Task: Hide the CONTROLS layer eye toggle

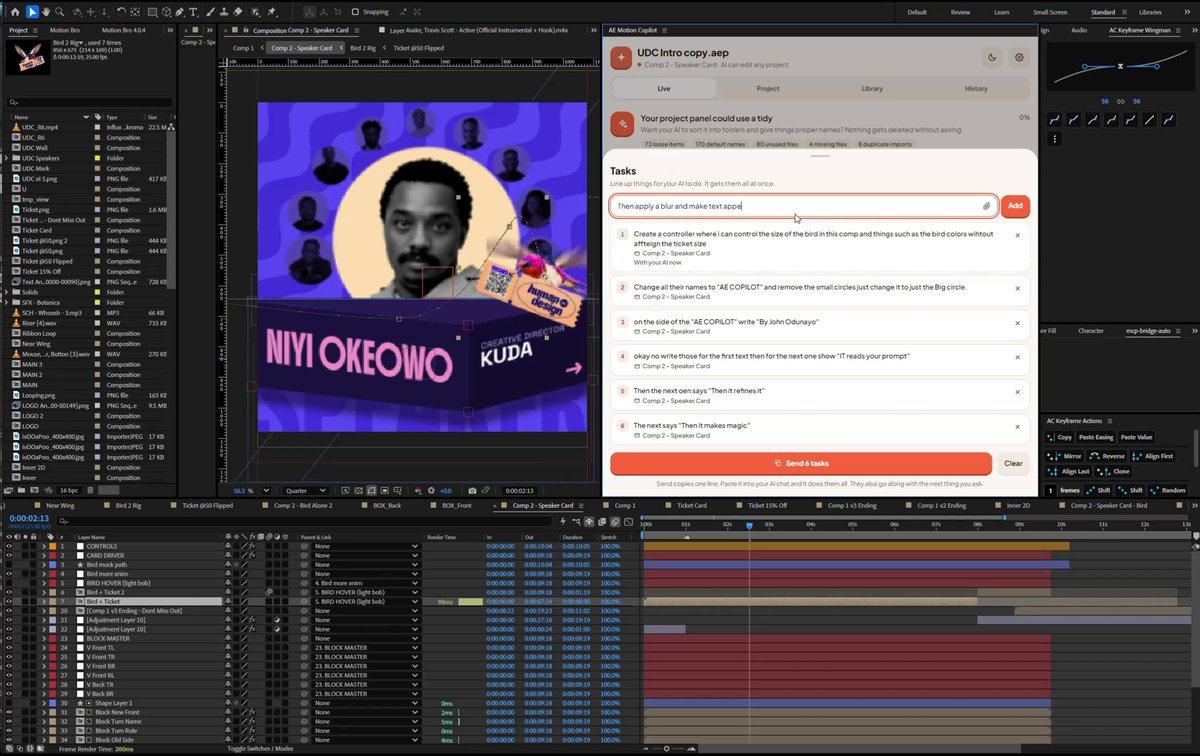Action: point(9,546)
